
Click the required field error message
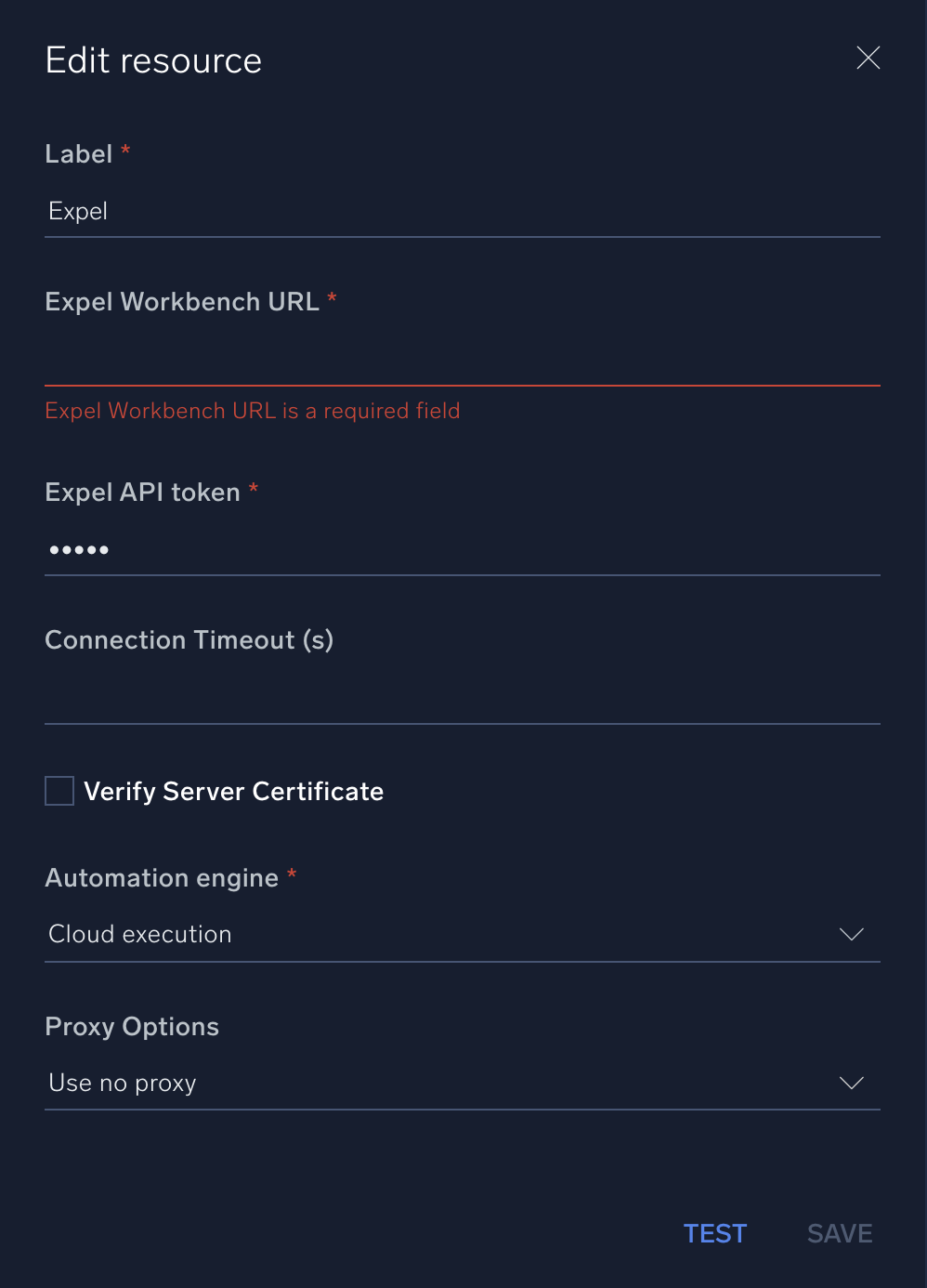click(x=253, y=411)
